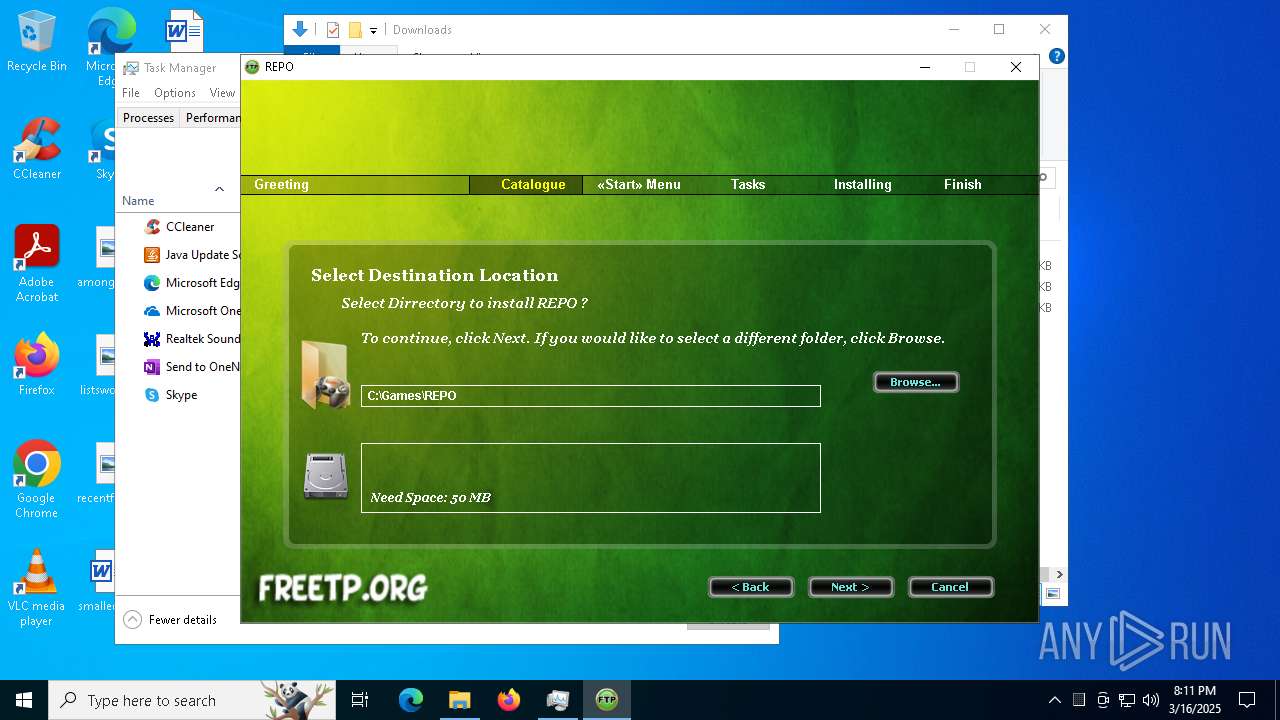
Task: Open Firefox desktop shortcut
Action: [x=37, y=365]
